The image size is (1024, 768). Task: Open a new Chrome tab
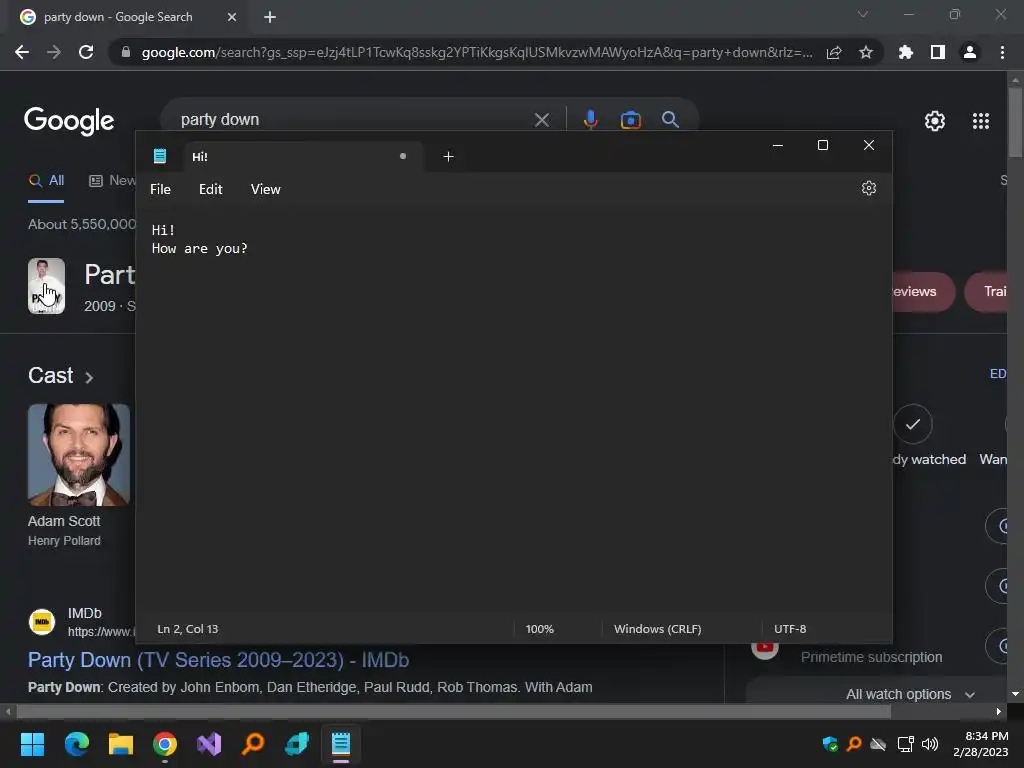coord(270,17)
